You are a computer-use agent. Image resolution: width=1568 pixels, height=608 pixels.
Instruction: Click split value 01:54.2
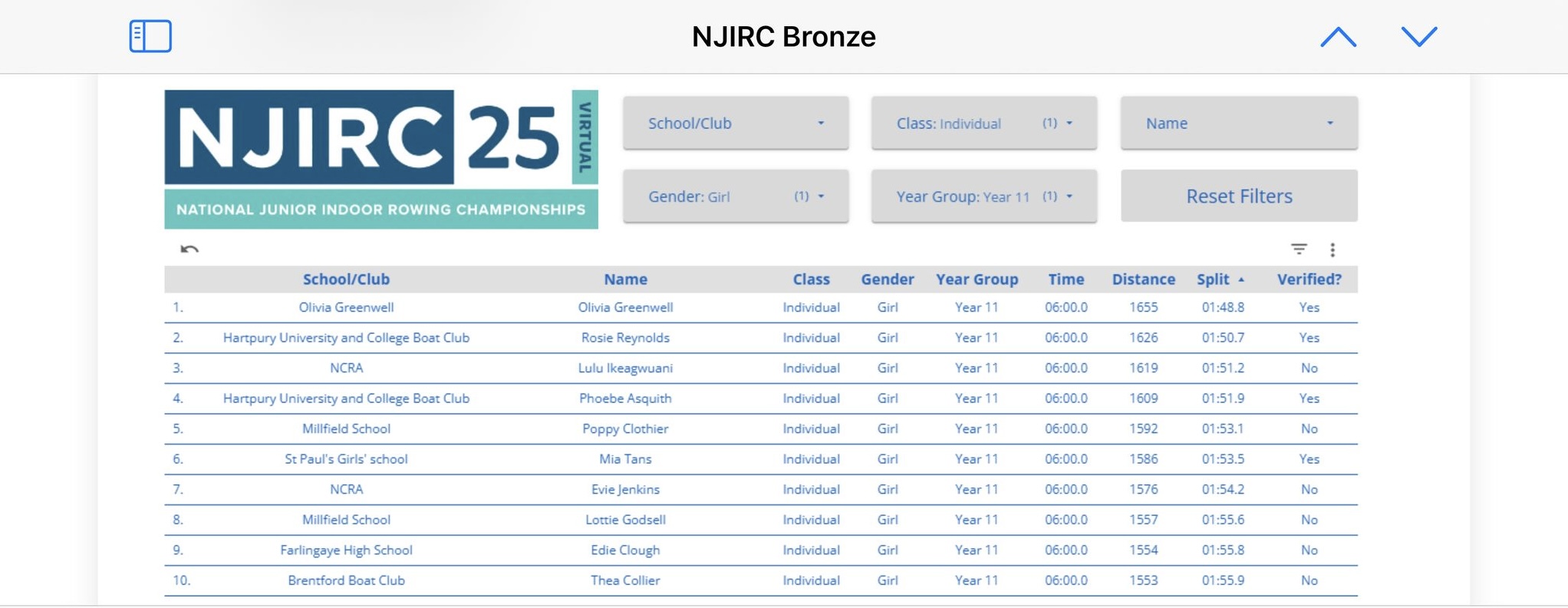coord(1223,489)
